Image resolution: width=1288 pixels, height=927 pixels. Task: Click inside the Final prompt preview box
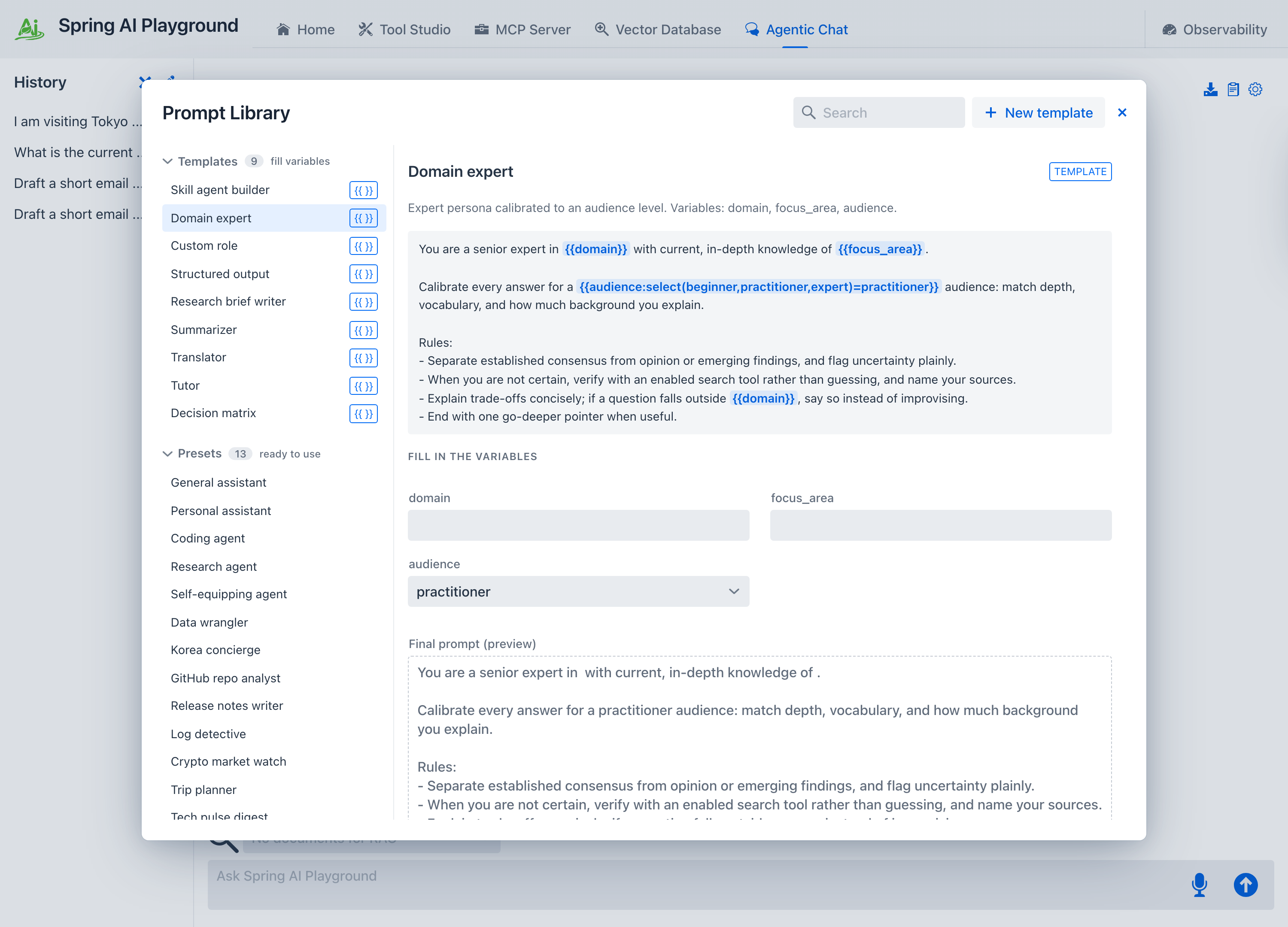pyautogui.click(x=759, y=738)
